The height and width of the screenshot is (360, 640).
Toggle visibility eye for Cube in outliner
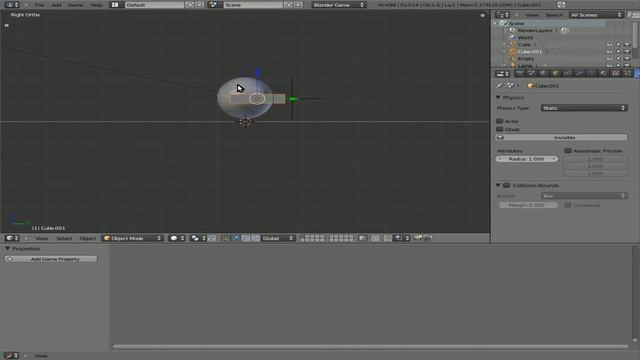609,44
